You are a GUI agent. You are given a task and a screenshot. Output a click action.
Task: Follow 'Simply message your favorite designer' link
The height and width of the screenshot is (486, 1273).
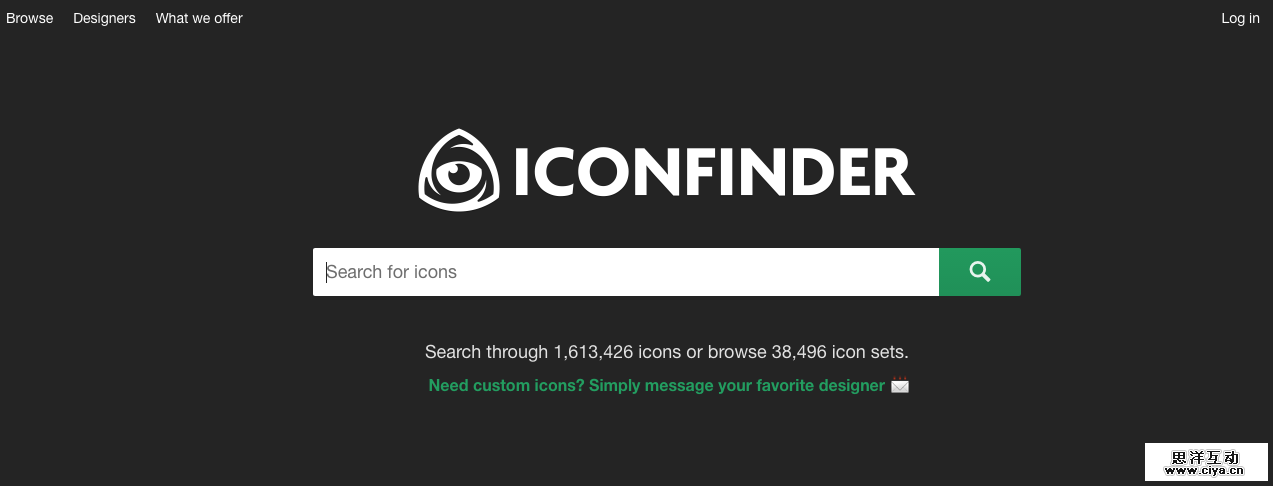737,386
